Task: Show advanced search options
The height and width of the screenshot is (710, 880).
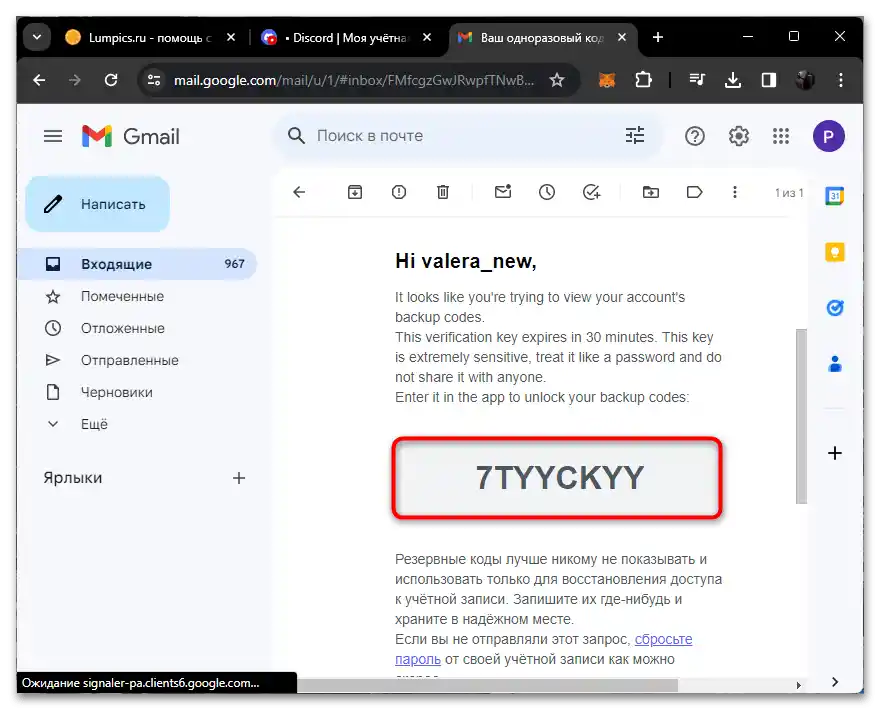Action: [x=635, y=136]
